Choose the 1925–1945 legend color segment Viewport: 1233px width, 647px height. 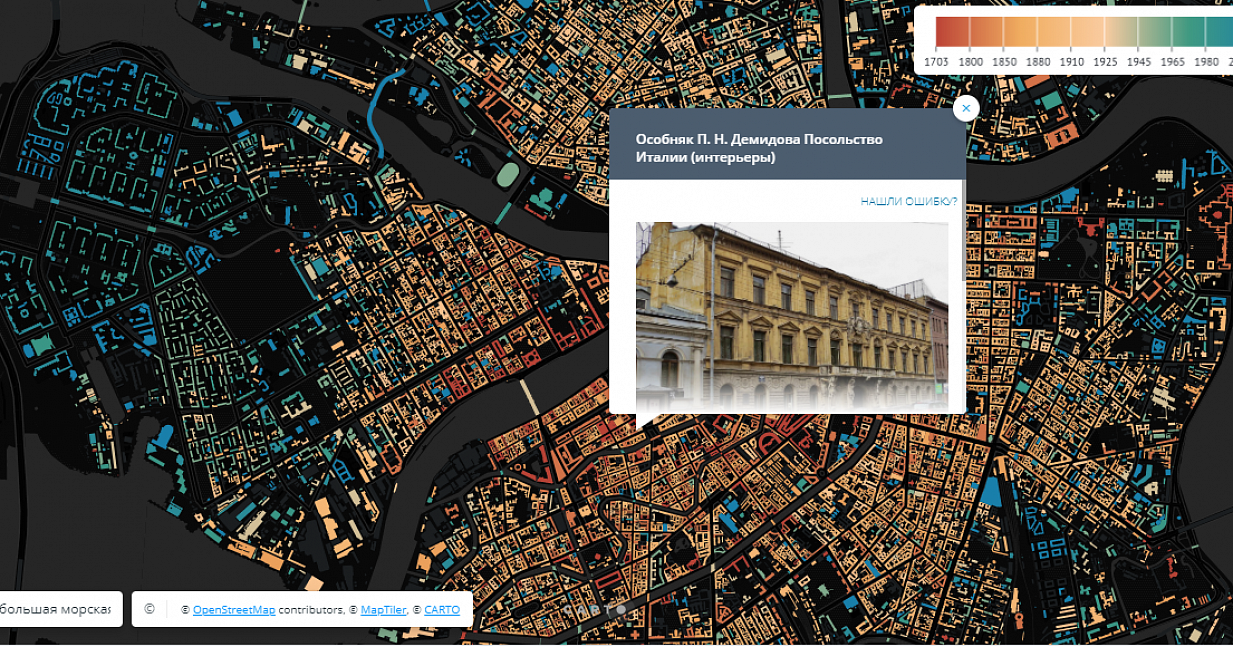(x=1121, y=32)
